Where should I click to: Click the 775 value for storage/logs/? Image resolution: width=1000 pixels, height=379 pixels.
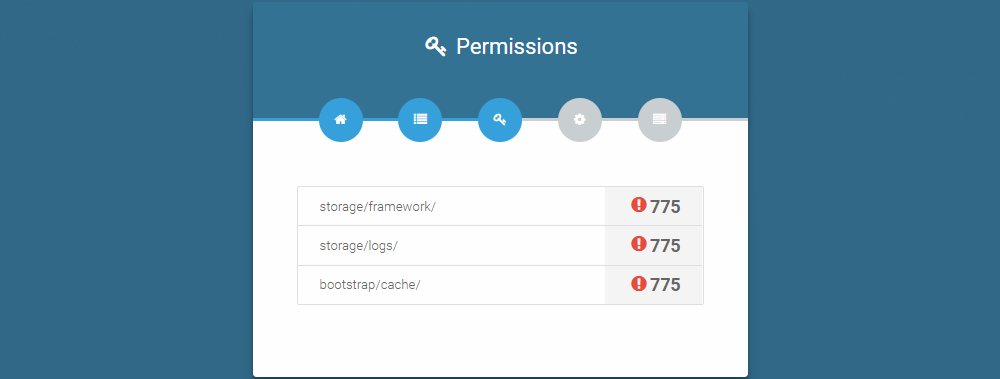click(665, 246)
